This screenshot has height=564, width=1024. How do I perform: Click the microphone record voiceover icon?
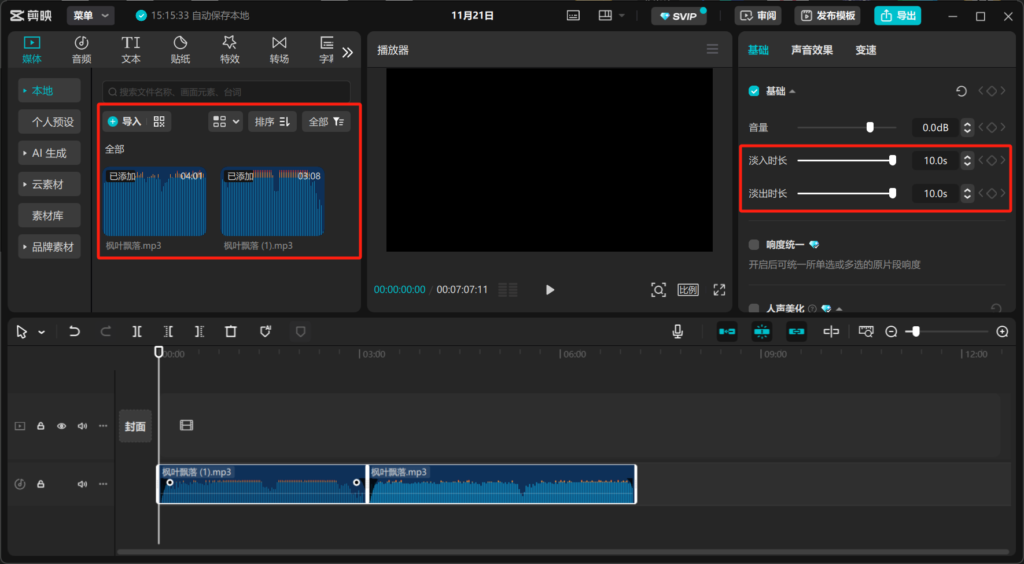[x=678, y=331]
